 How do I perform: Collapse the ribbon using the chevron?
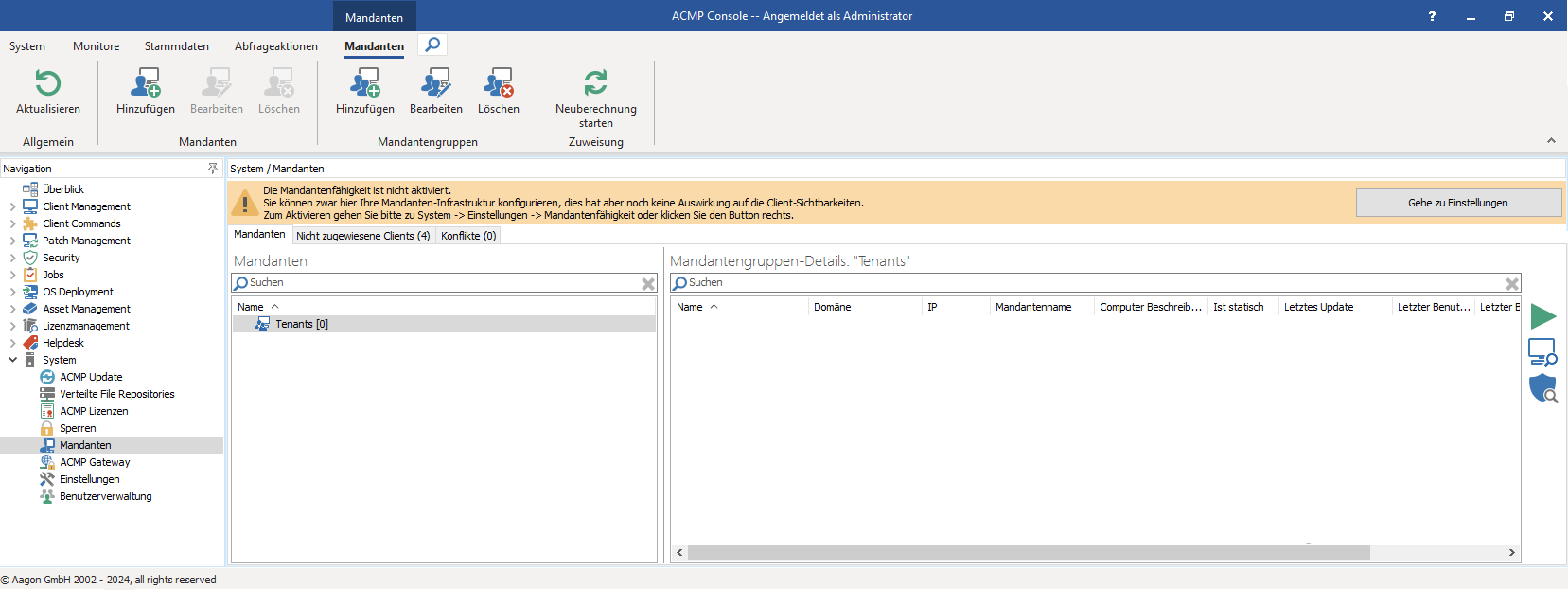(1551, 141)
